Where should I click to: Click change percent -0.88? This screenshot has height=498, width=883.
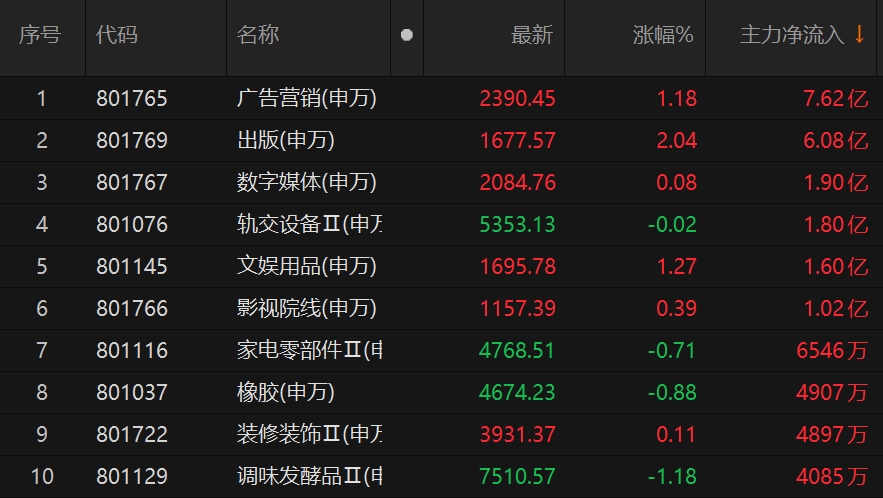[x=672, y=393]
